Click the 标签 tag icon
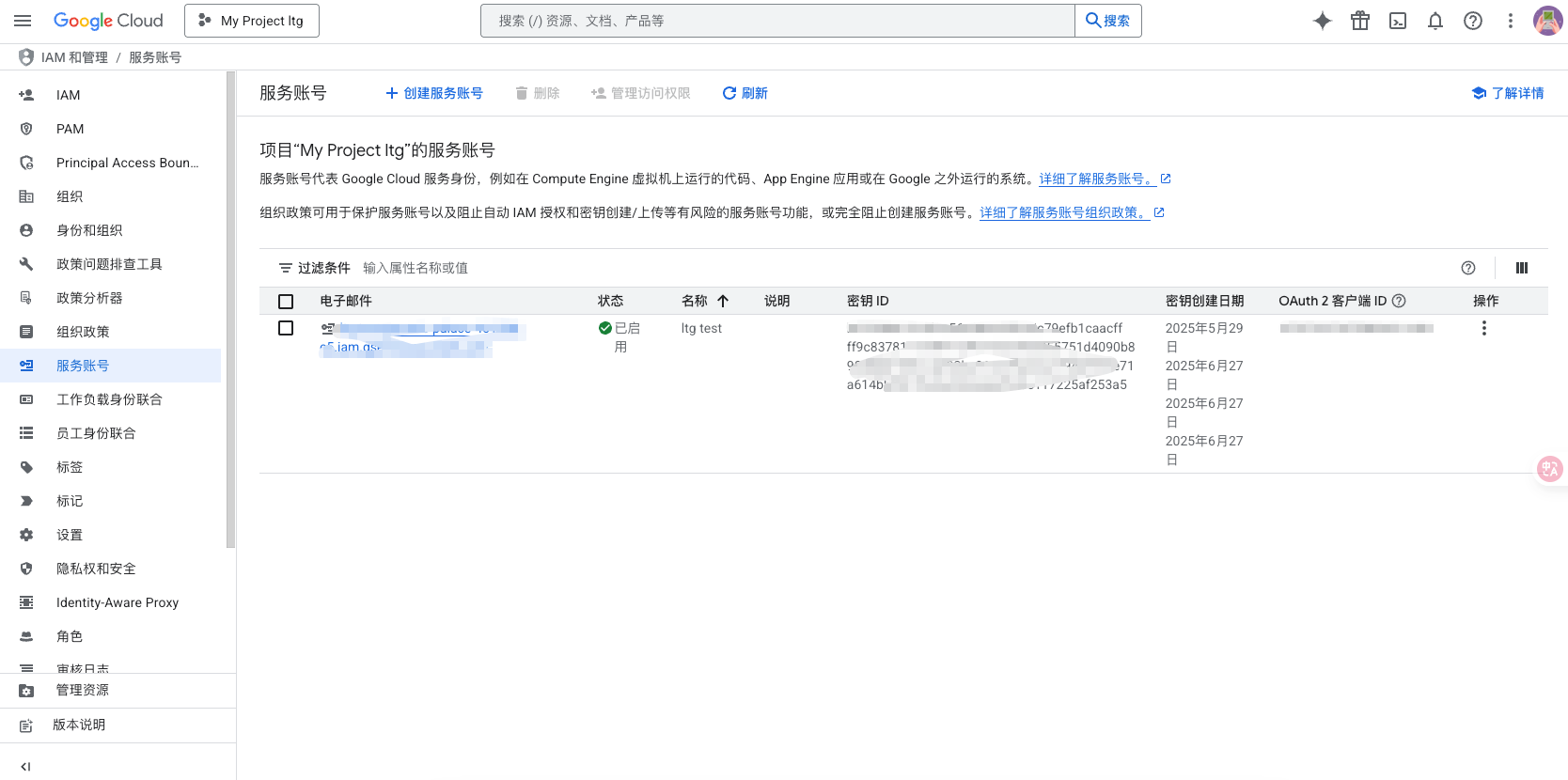The image size is (1568, 780). pos(26,467)
